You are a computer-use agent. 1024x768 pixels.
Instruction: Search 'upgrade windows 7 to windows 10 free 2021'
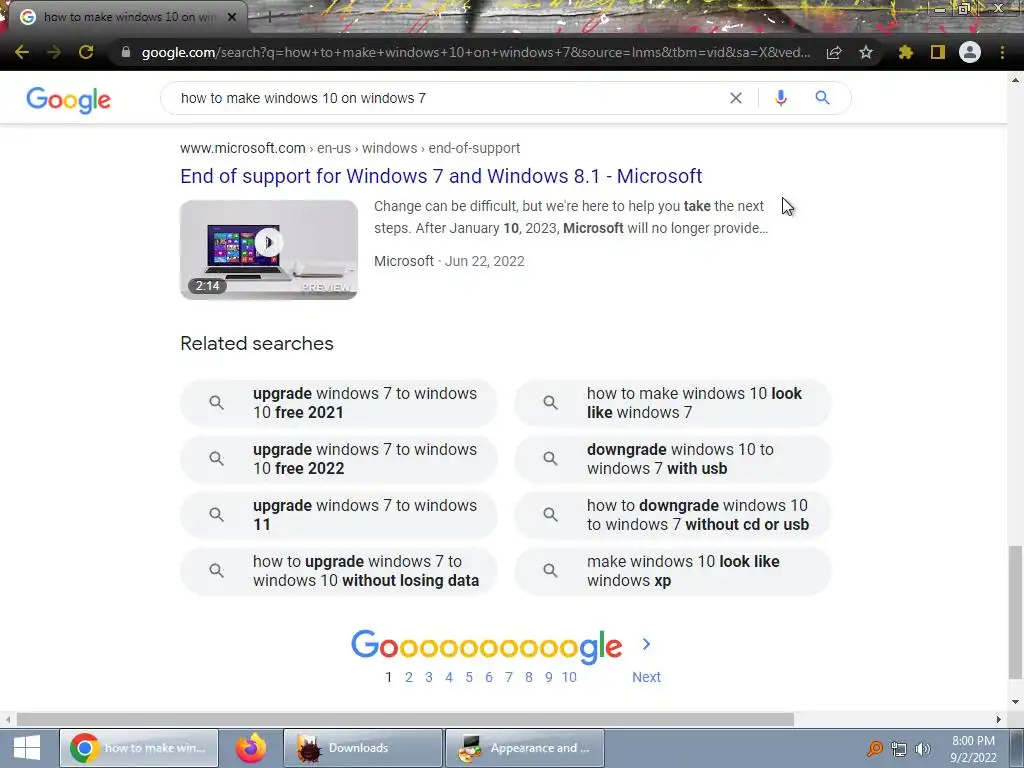click(339, 403)
